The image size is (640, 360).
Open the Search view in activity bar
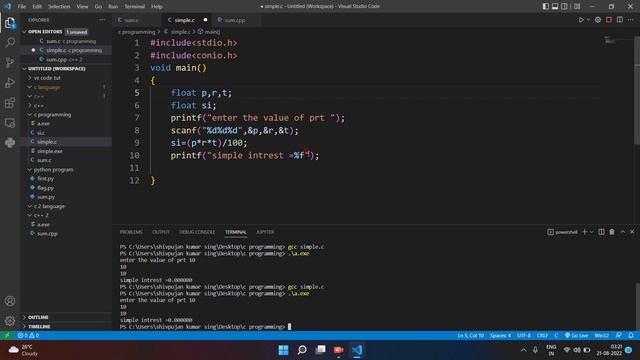[x=10, y=42]
